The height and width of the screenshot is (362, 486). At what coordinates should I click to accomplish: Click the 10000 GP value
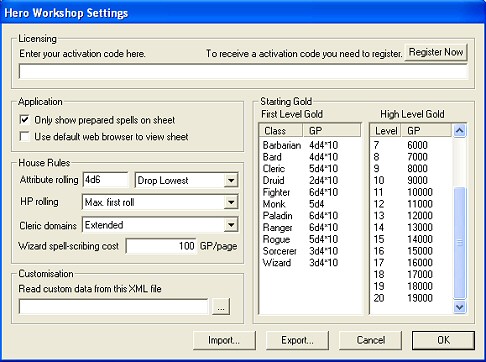pos(420,192)
